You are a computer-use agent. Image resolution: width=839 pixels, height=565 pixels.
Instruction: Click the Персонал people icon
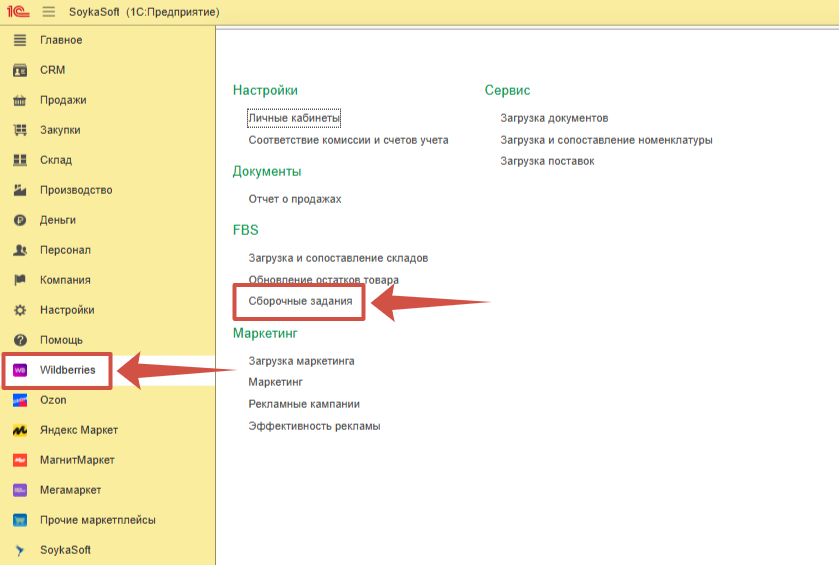[20, 250]
